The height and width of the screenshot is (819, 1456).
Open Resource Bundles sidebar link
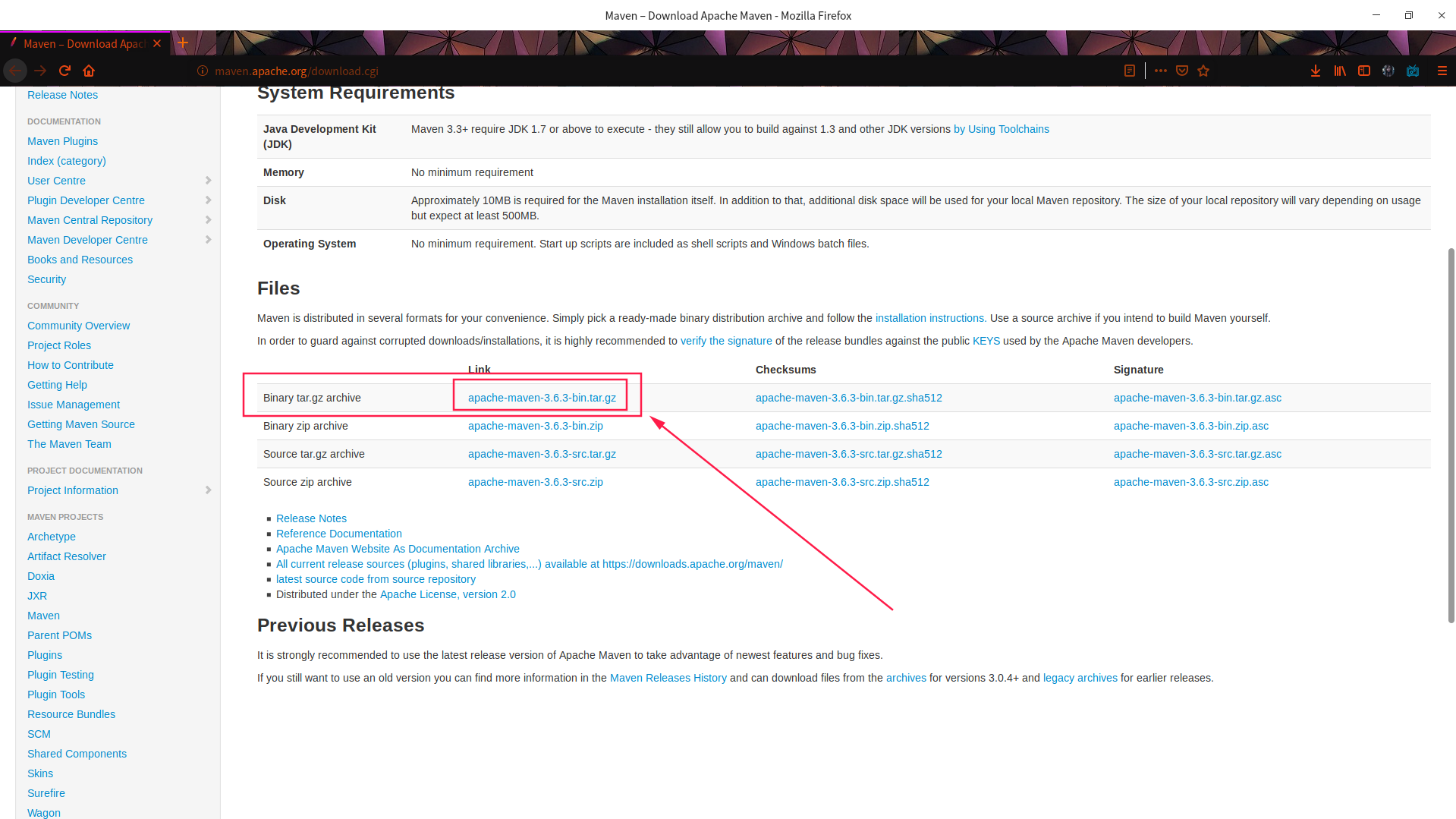[71, 714]
